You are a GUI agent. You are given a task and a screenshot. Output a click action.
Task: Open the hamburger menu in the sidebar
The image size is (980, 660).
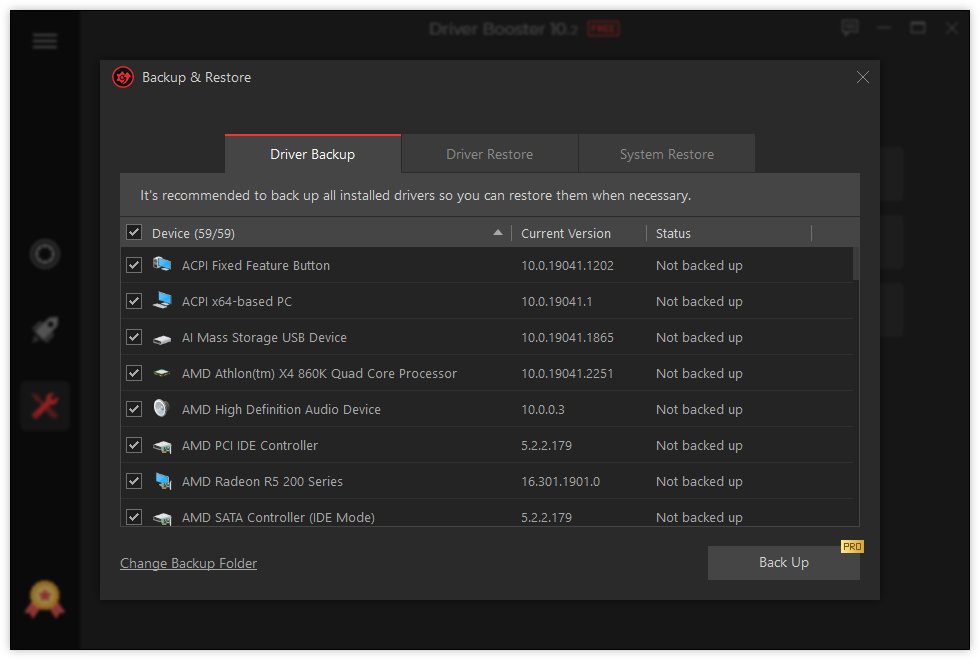pos(44,41)
